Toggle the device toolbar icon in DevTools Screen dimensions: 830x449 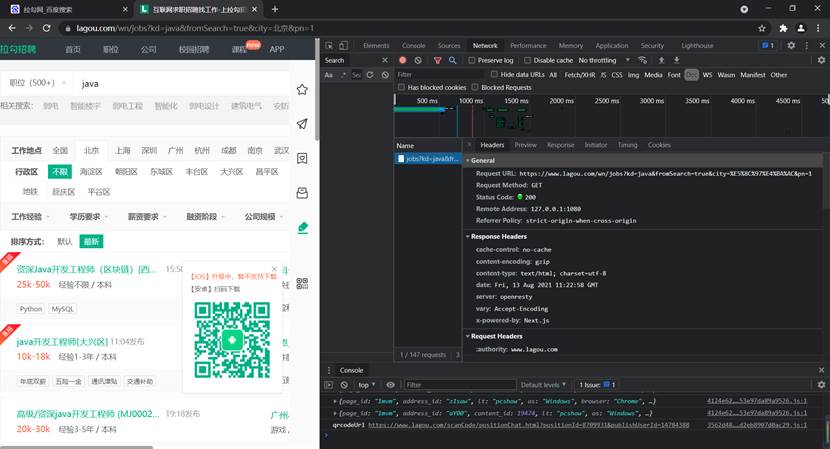click(x=344, y=46)
